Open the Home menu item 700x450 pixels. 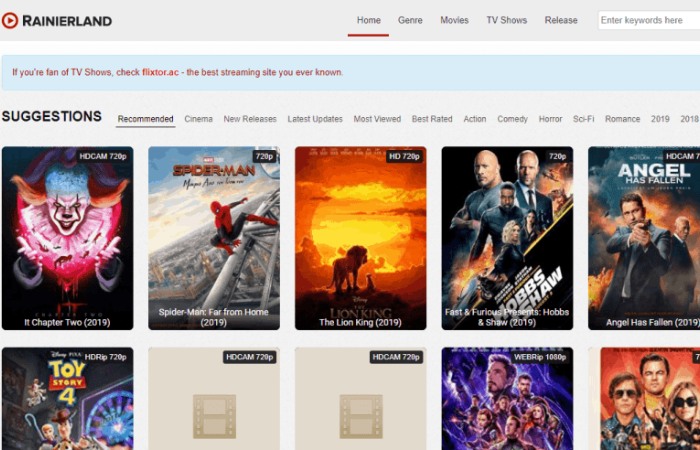coord(368,21)
